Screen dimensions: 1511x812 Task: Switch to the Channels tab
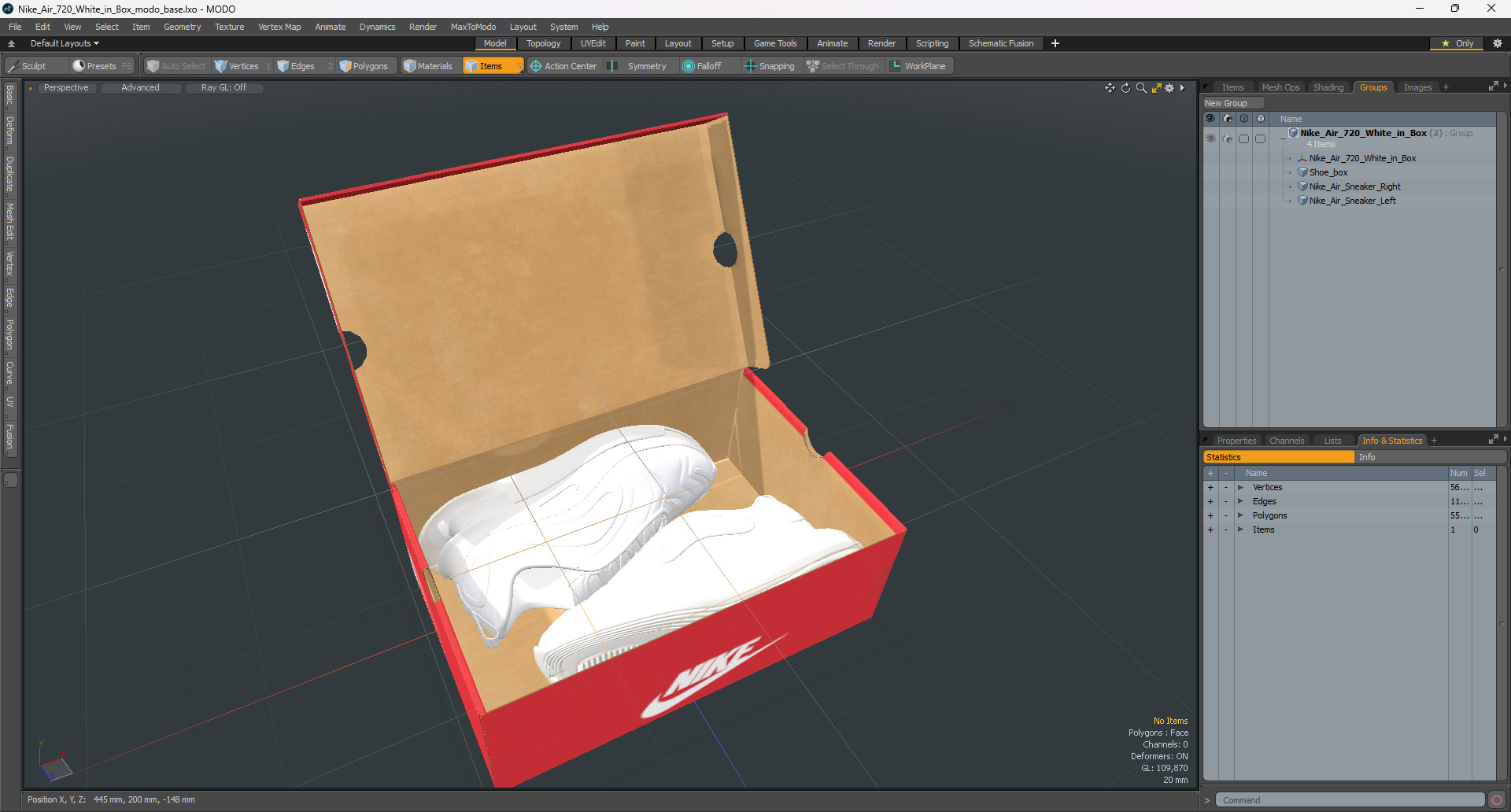(1287, 441)
